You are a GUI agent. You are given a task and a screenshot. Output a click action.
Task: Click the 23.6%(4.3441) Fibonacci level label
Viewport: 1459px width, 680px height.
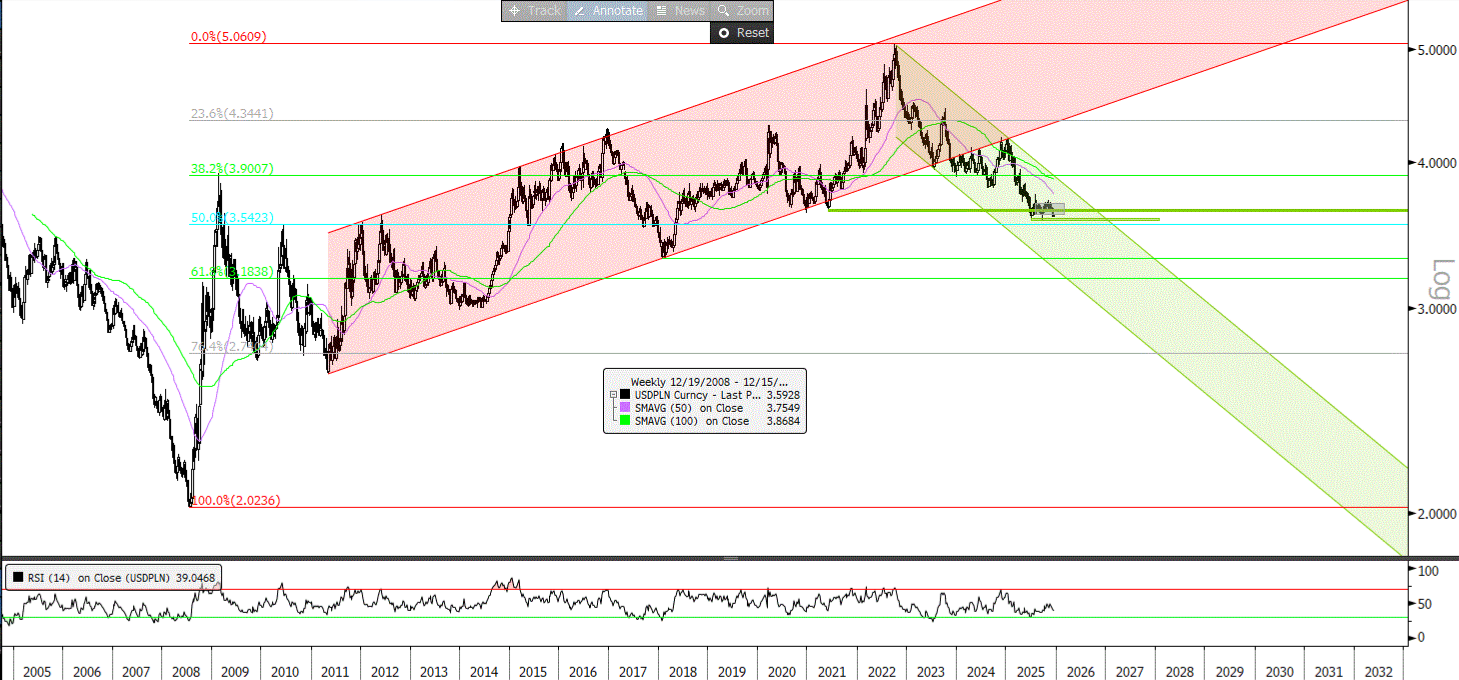(x=232, y=114)
